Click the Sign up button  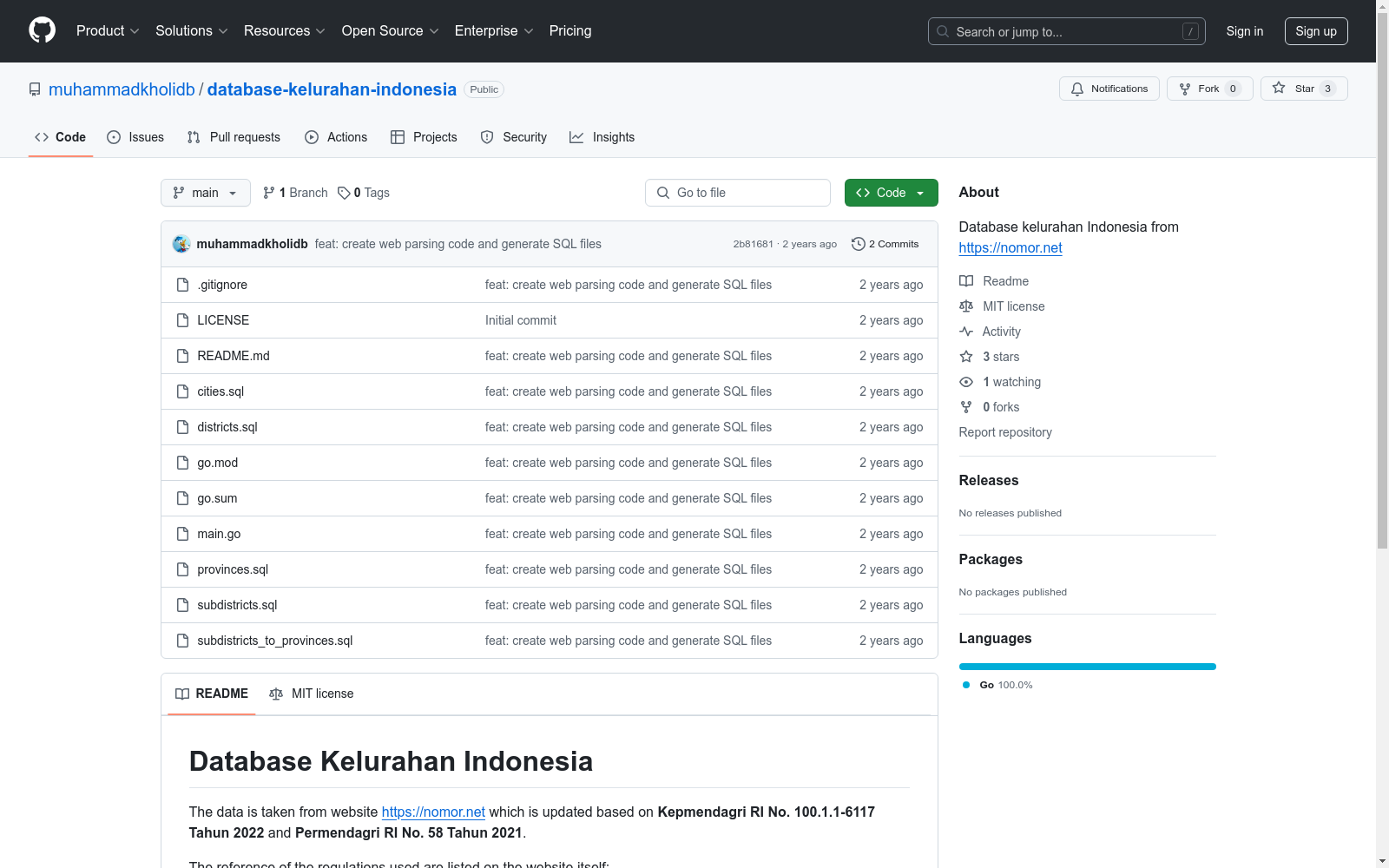[x=1316, y=31]
